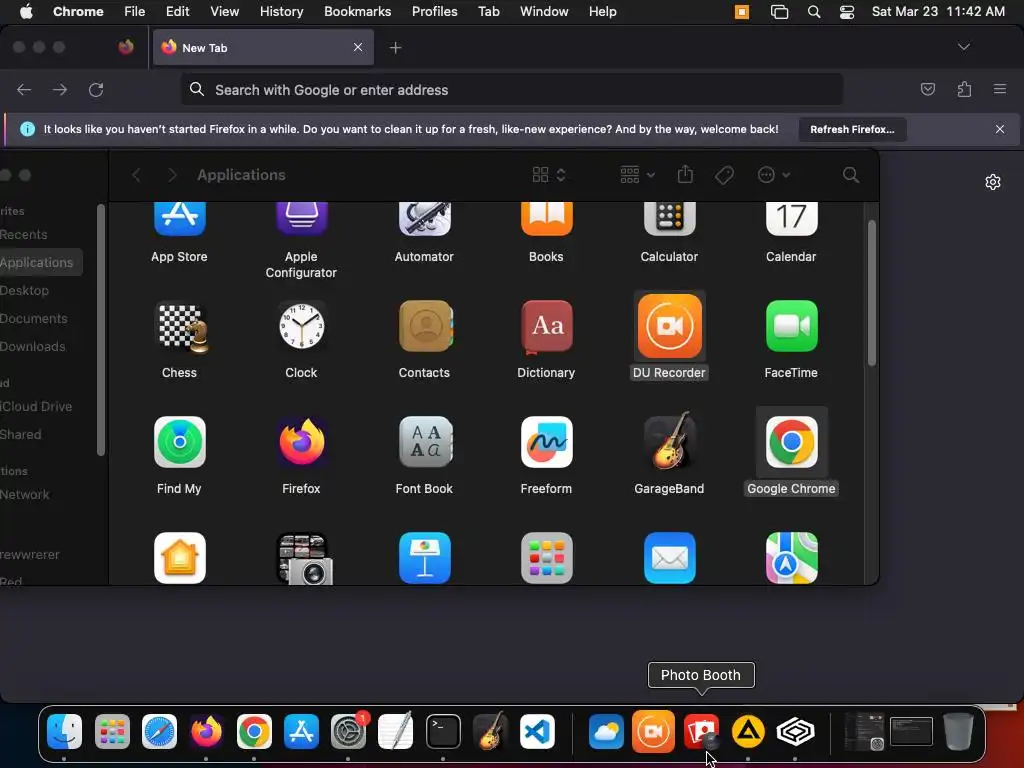The height and width of the screenshot is (768, 1024).
Task: Select the Image Capture app icon
Action: [x=304, y=558]
